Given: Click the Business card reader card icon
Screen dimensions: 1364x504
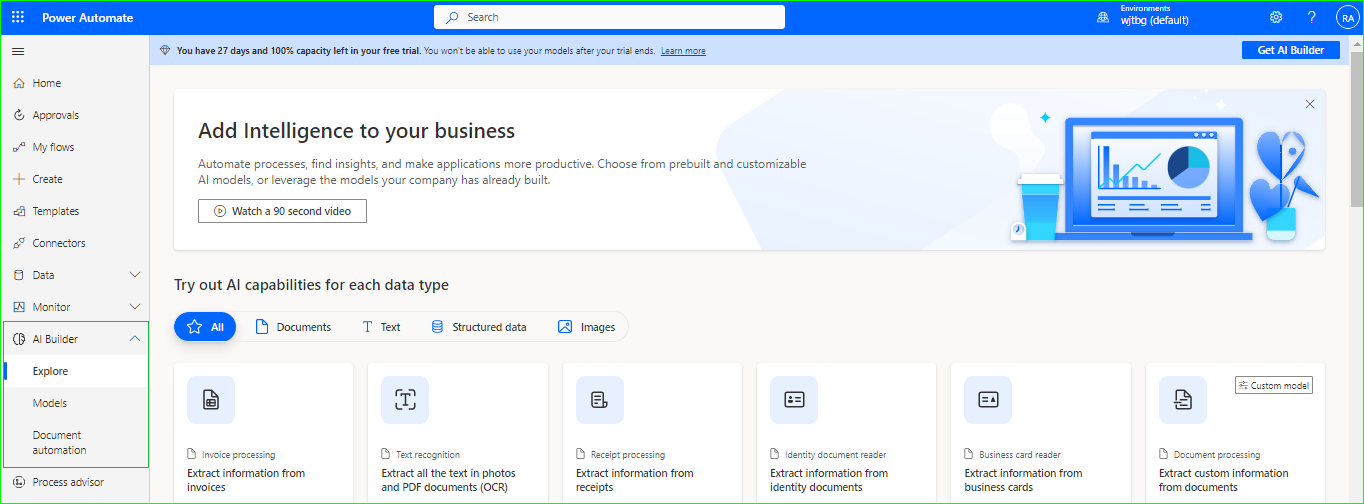Looking at the screenshot, I should [988, 400].
